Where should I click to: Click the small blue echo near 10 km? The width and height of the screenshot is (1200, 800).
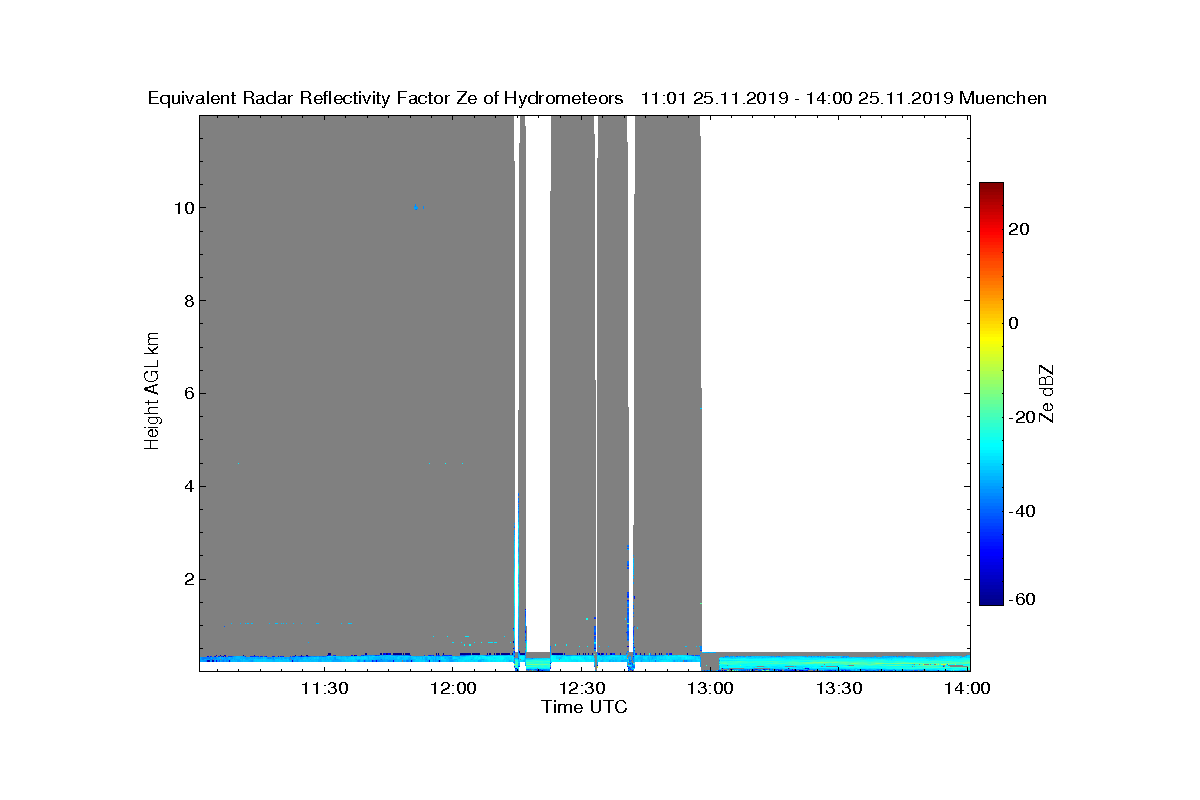click(416, 207)
